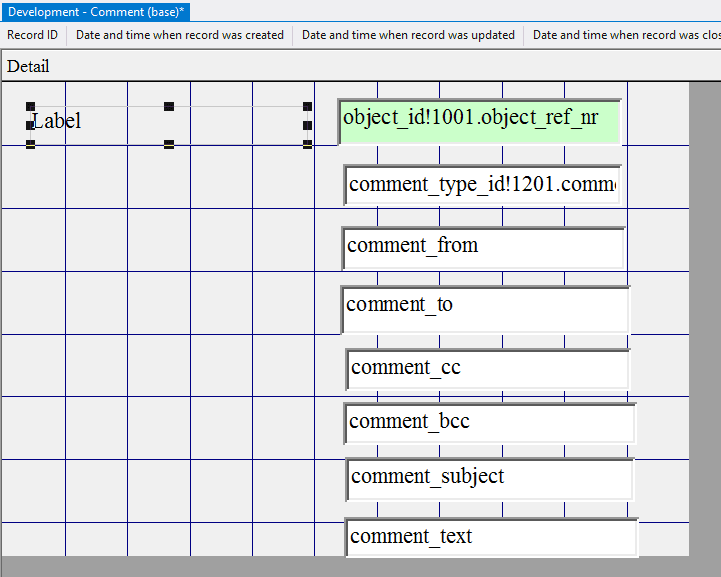Click the comment_subject text box

tap(490, 479)
